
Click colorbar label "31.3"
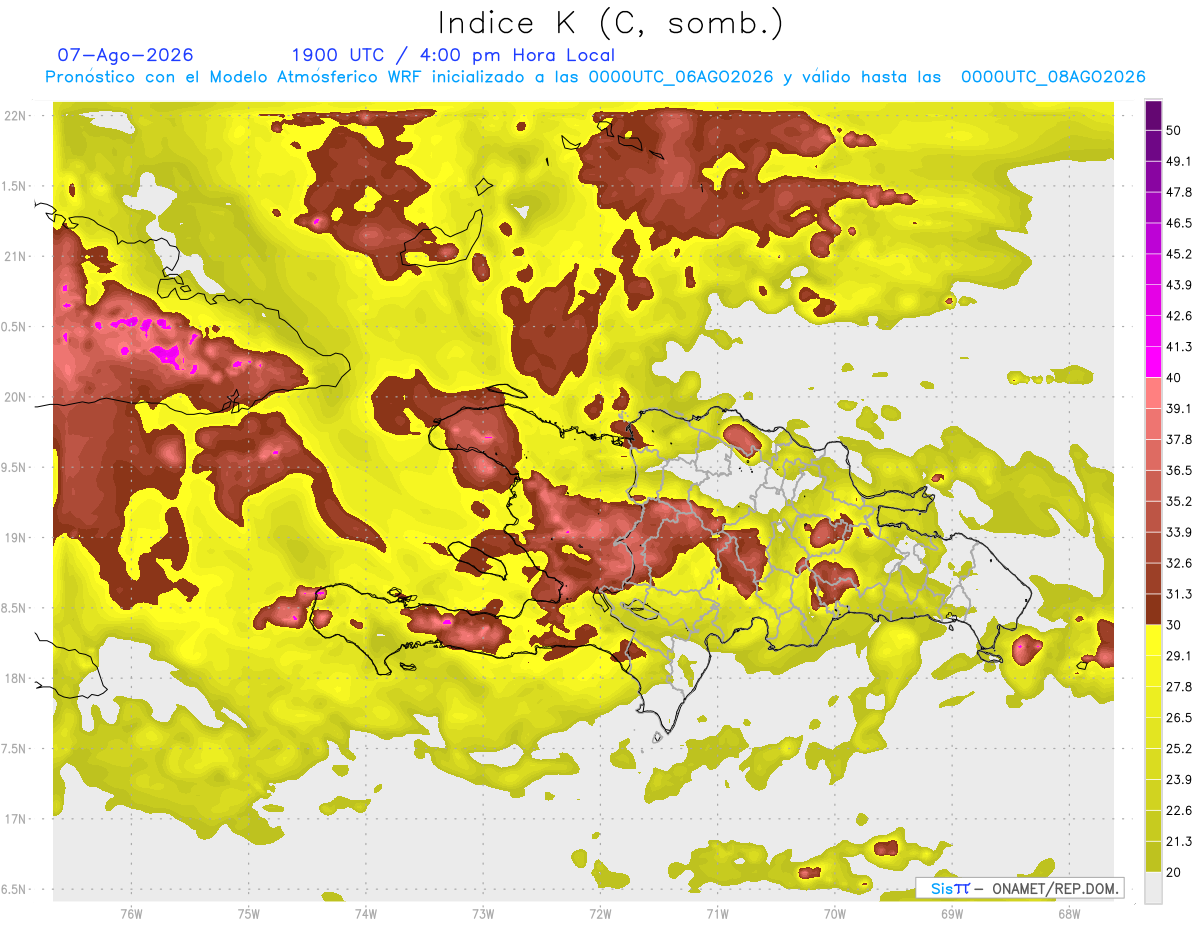tap(1179, 594)
